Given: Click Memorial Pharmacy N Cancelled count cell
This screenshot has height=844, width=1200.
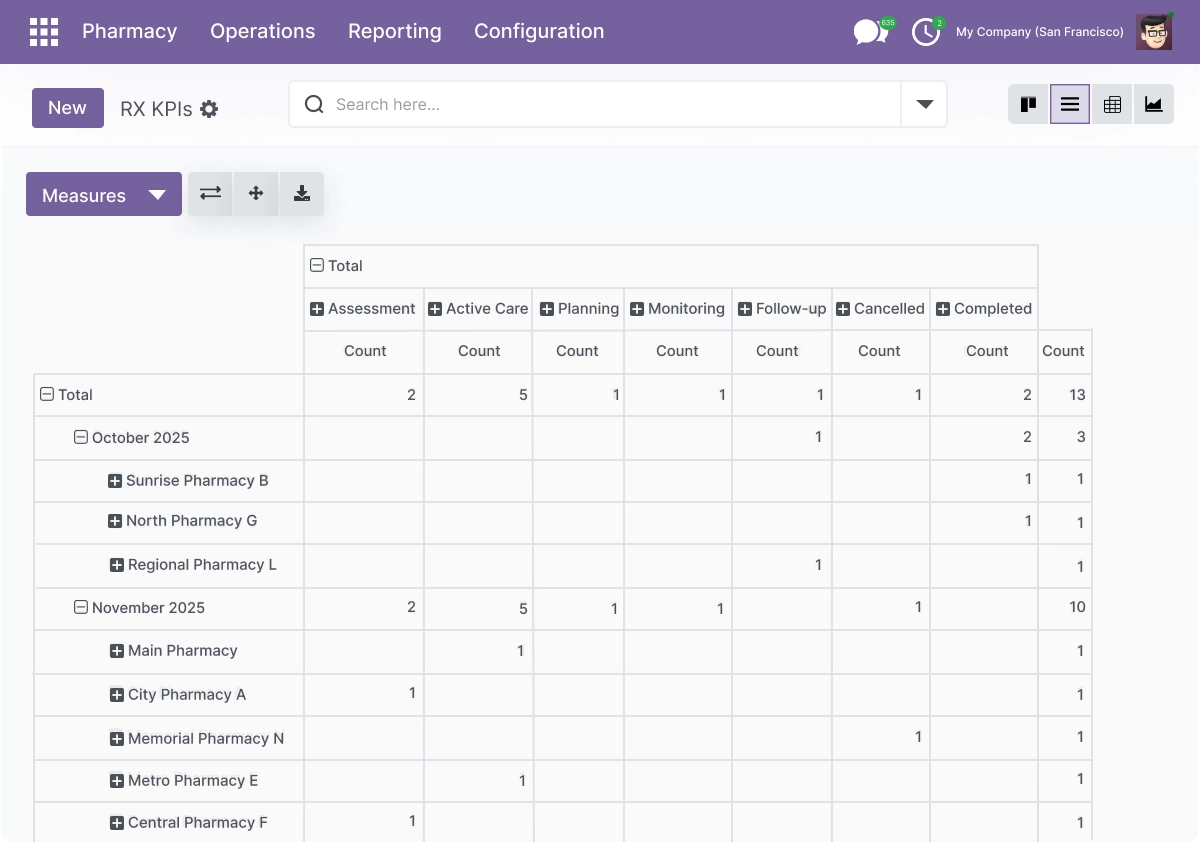Looking at the screenshot, I should click(881, 737).
